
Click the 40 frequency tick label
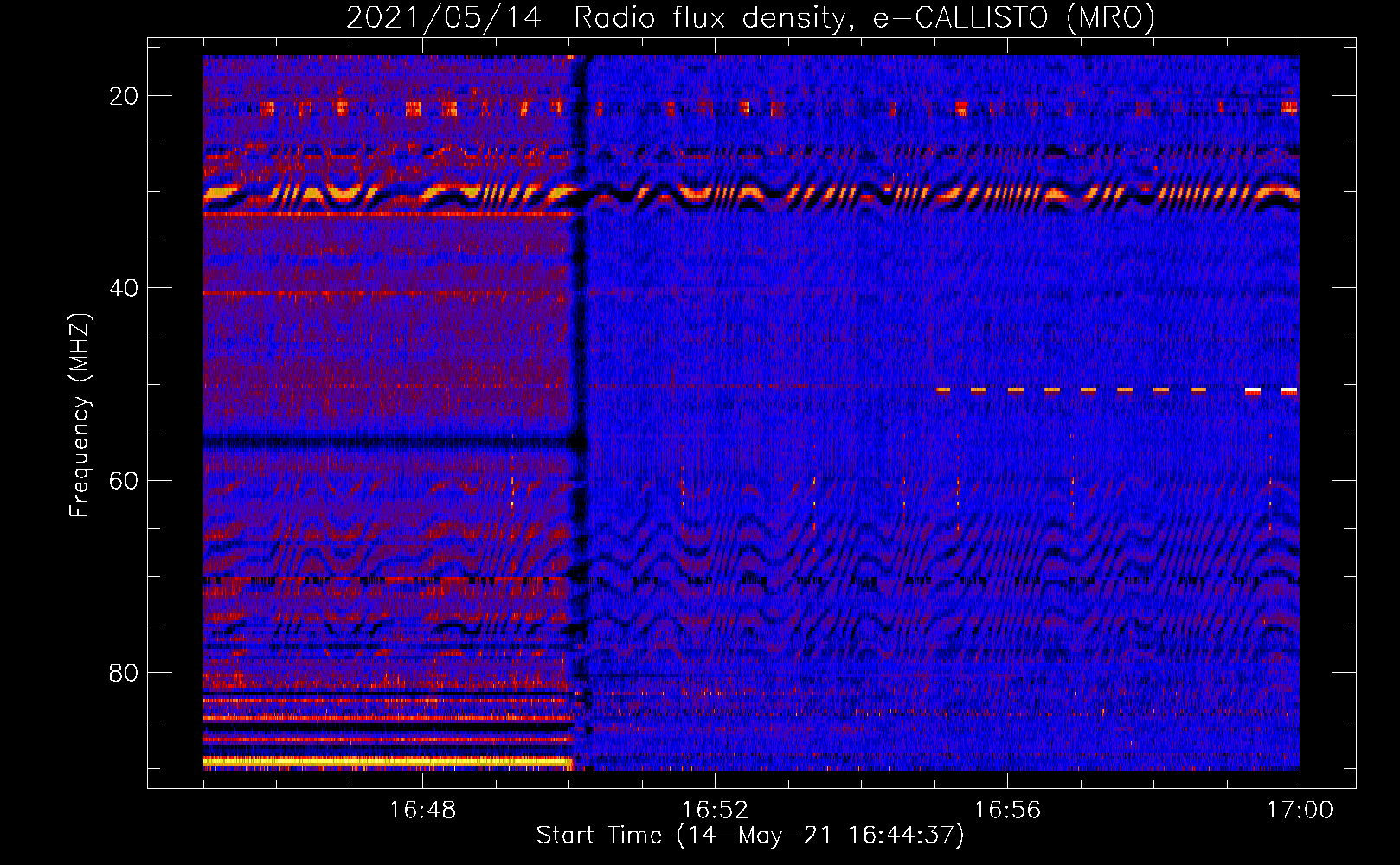(x=124, y=288)
